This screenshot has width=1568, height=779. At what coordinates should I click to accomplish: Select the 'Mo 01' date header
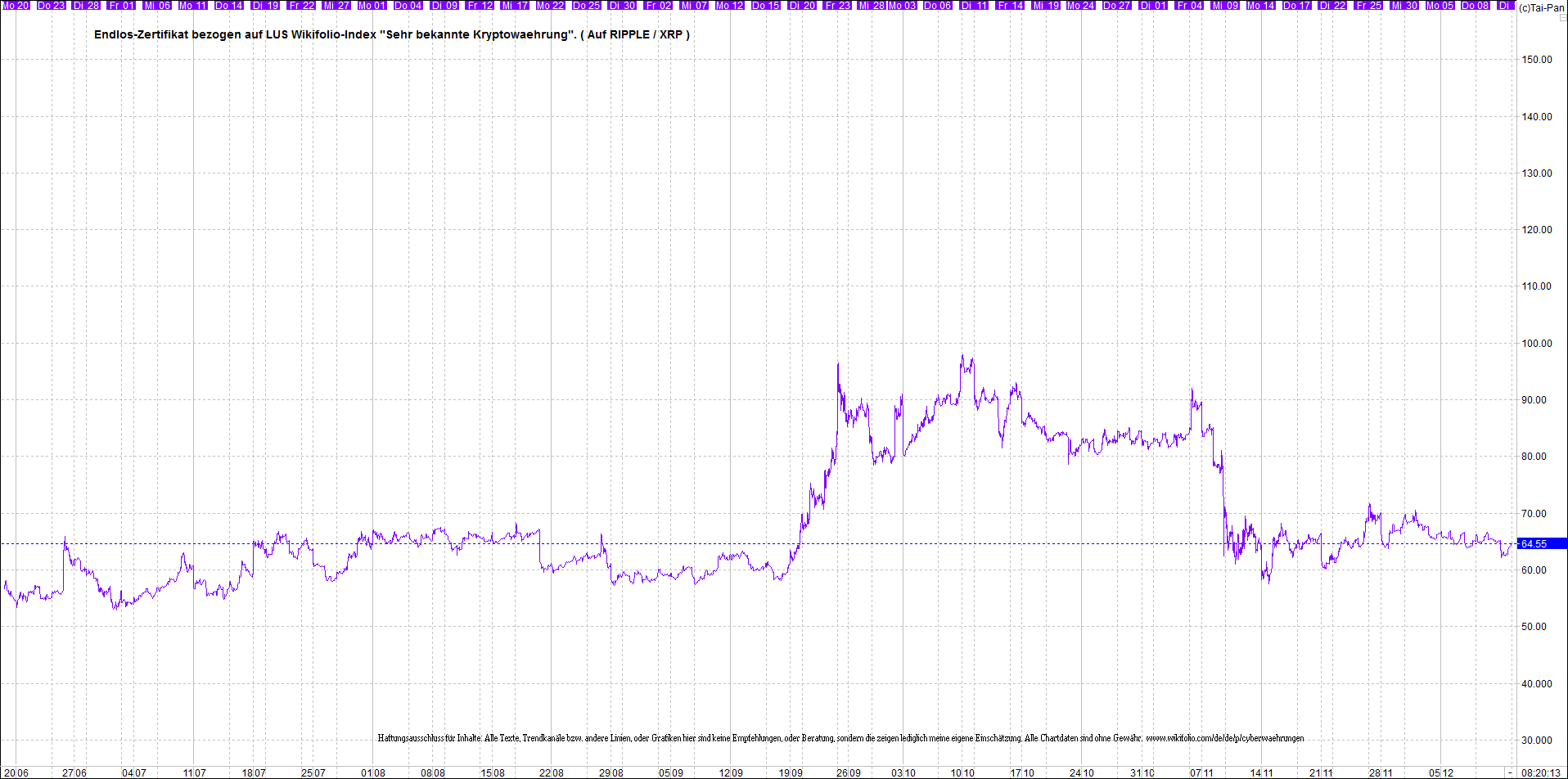click(x=372, y=5)
